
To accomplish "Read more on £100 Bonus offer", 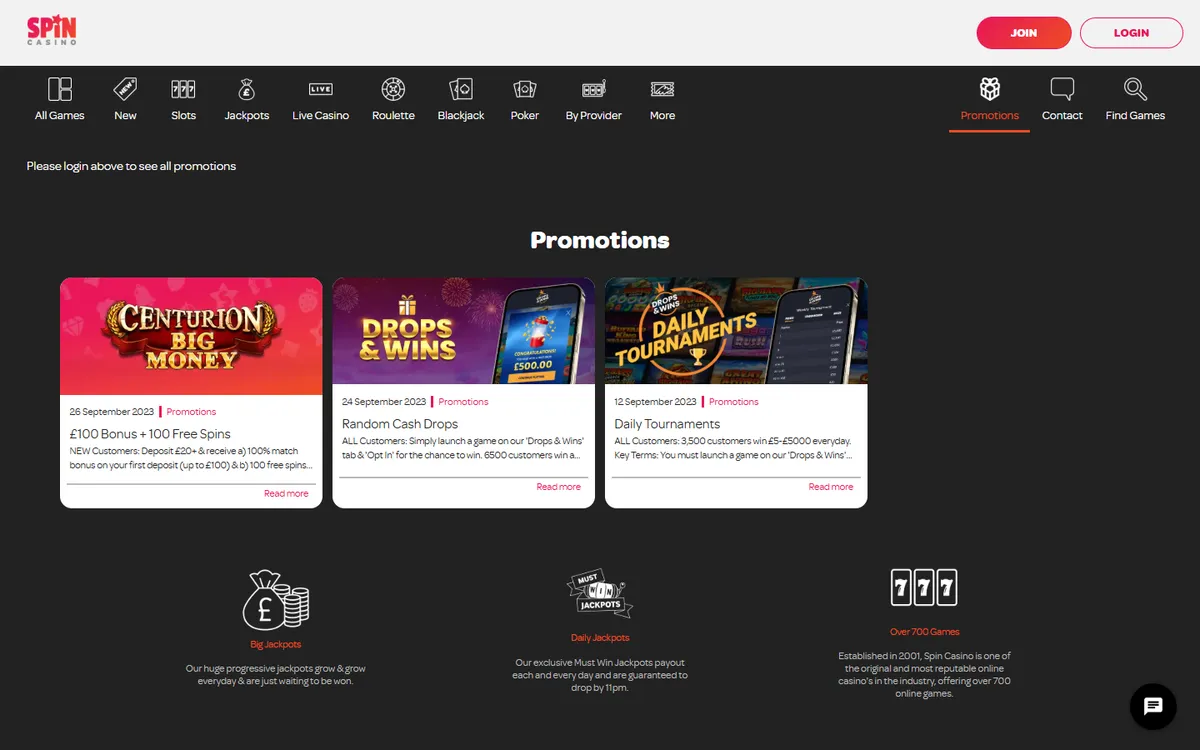I will click(x=286, y=494).
